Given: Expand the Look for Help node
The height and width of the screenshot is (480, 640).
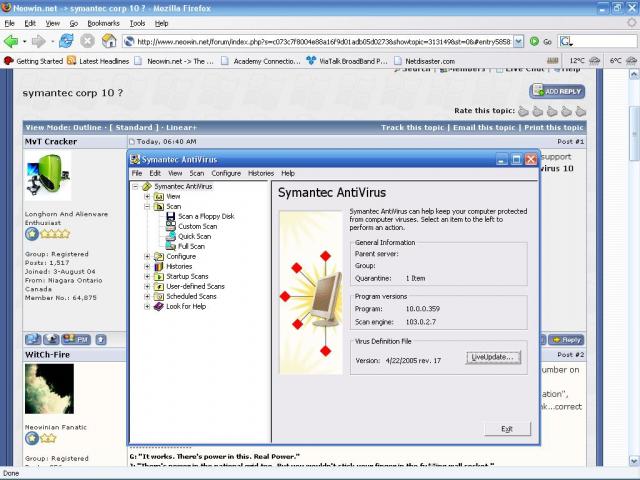Looking at the screenshot, I should 147,307.
